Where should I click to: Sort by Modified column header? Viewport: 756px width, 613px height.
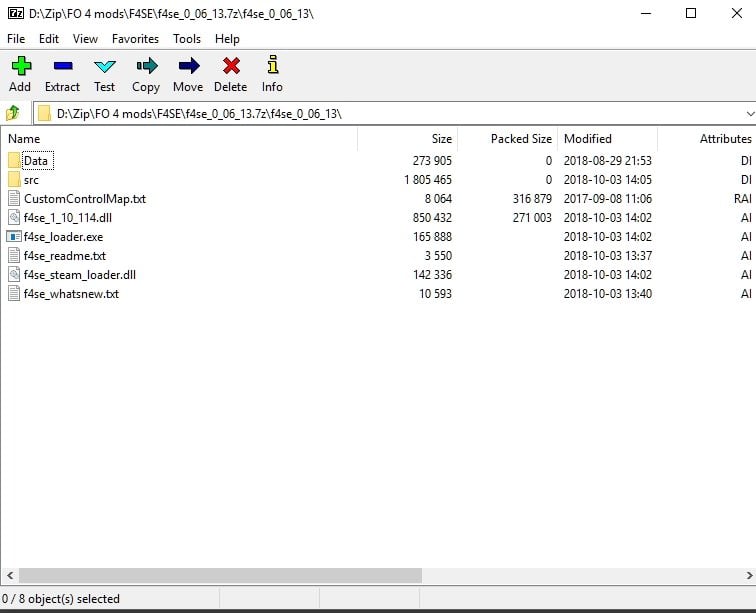pyautogui.click(x=607, y=139)
